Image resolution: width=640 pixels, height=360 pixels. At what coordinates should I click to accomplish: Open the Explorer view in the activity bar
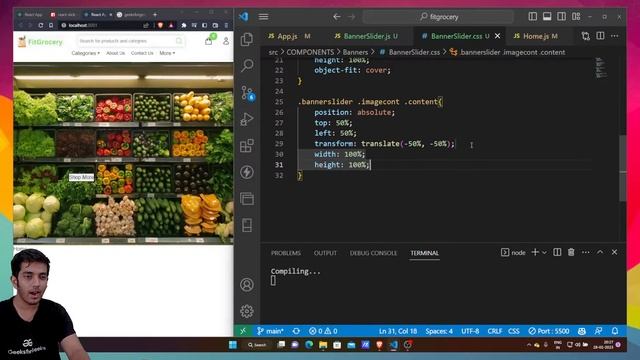(247, 40)
